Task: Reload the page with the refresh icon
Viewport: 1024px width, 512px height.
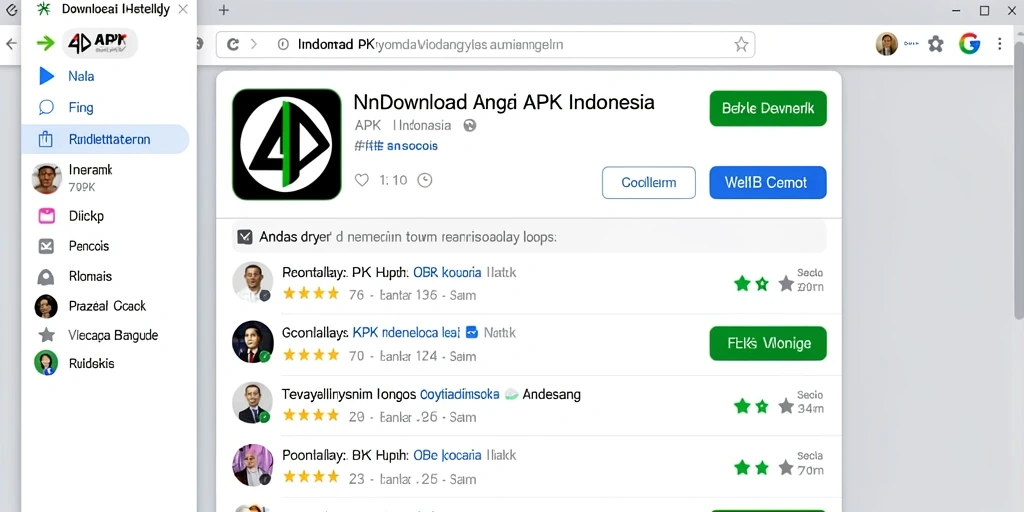Action: (x=232, y=44)
